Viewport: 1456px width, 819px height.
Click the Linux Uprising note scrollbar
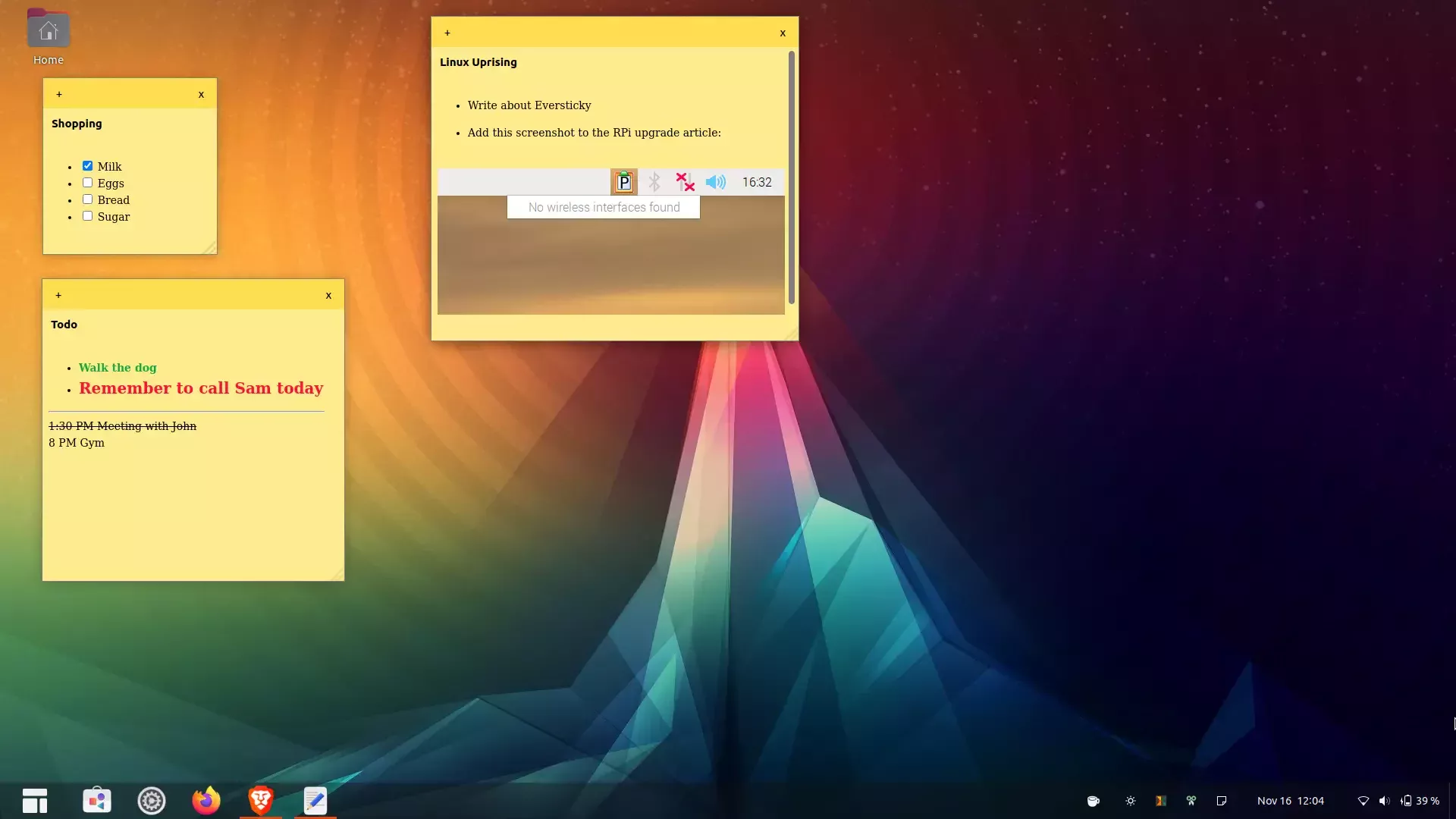(791, 178)
